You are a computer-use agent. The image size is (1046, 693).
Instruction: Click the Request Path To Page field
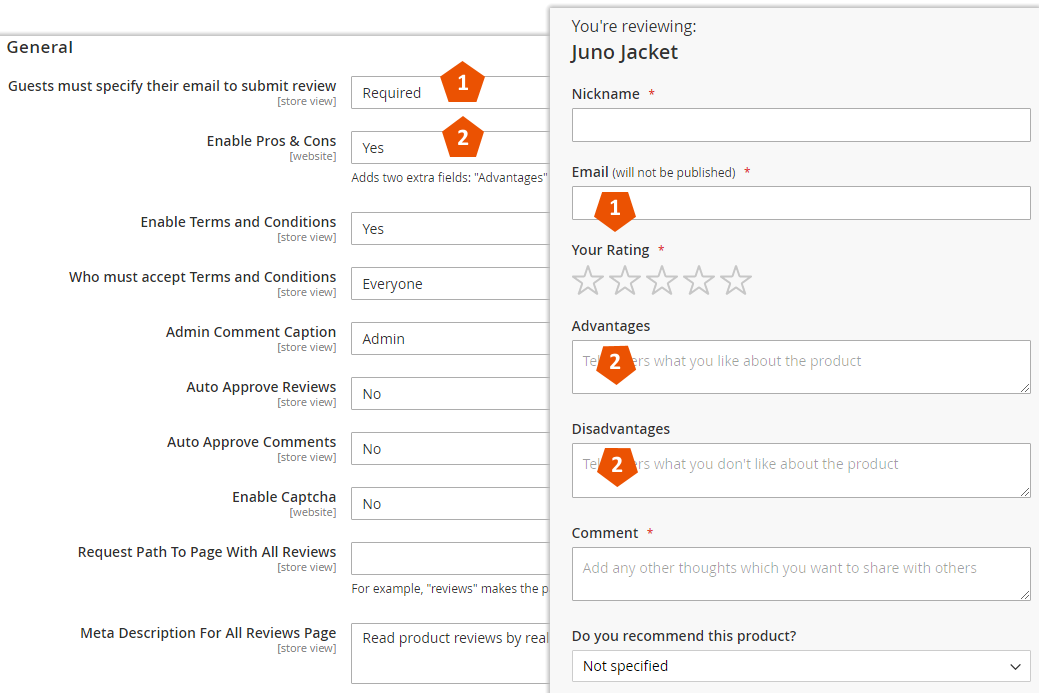click(450, 558)
